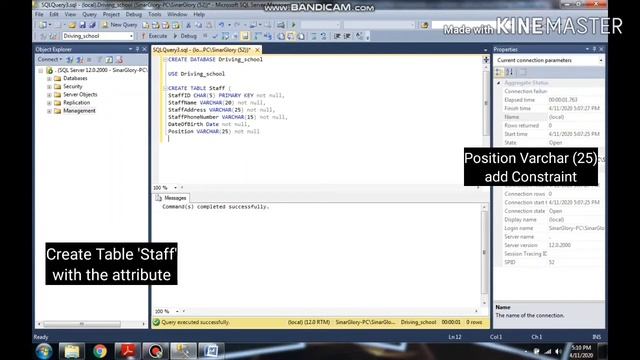Open Adobe Acrobat Reader from the taskbar

[x=127, y=351]
